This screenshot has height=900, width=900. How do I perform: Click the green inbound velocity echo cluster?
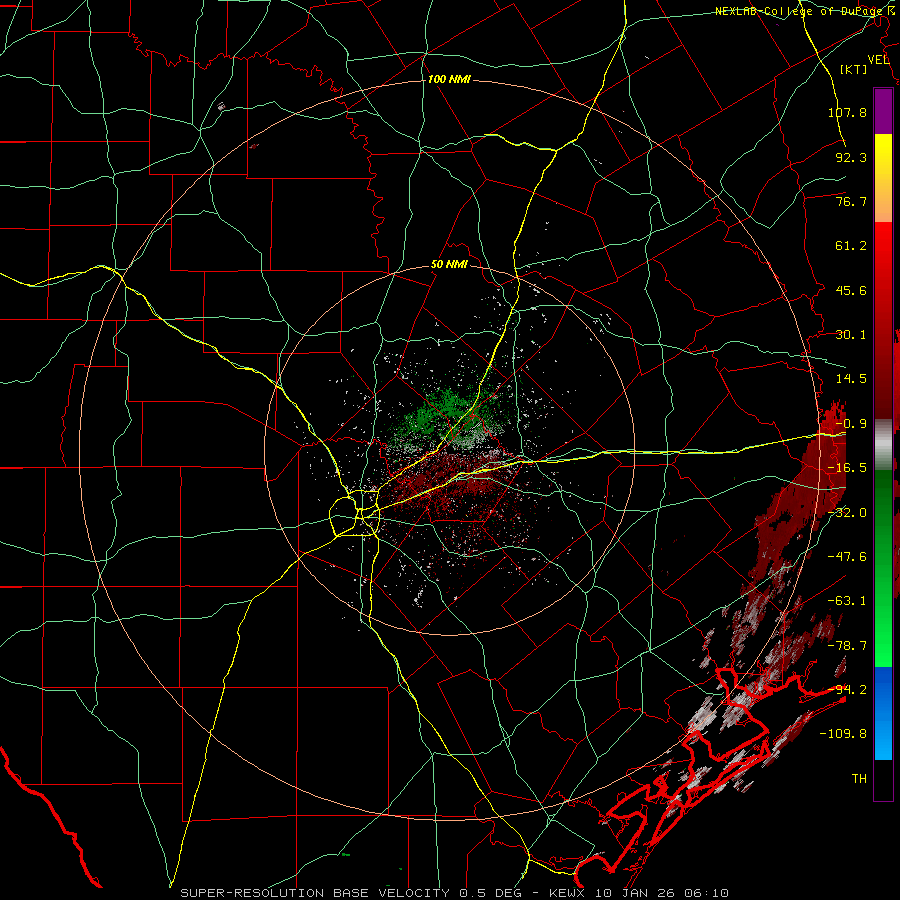[445, 416]
